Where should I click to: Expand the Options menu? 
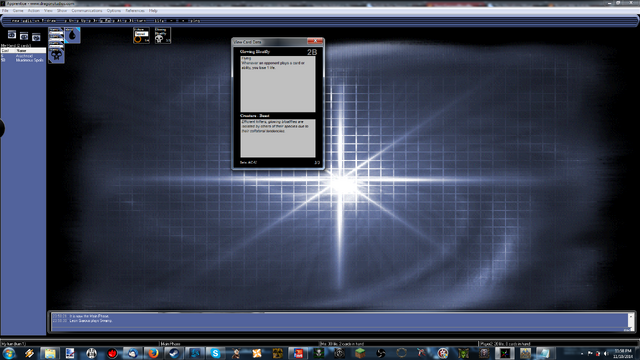(114, 11)
